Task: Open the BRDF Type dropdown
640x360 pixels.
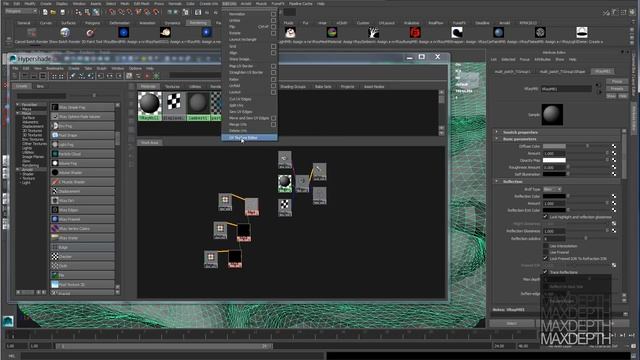Action: tap(552, 189)
